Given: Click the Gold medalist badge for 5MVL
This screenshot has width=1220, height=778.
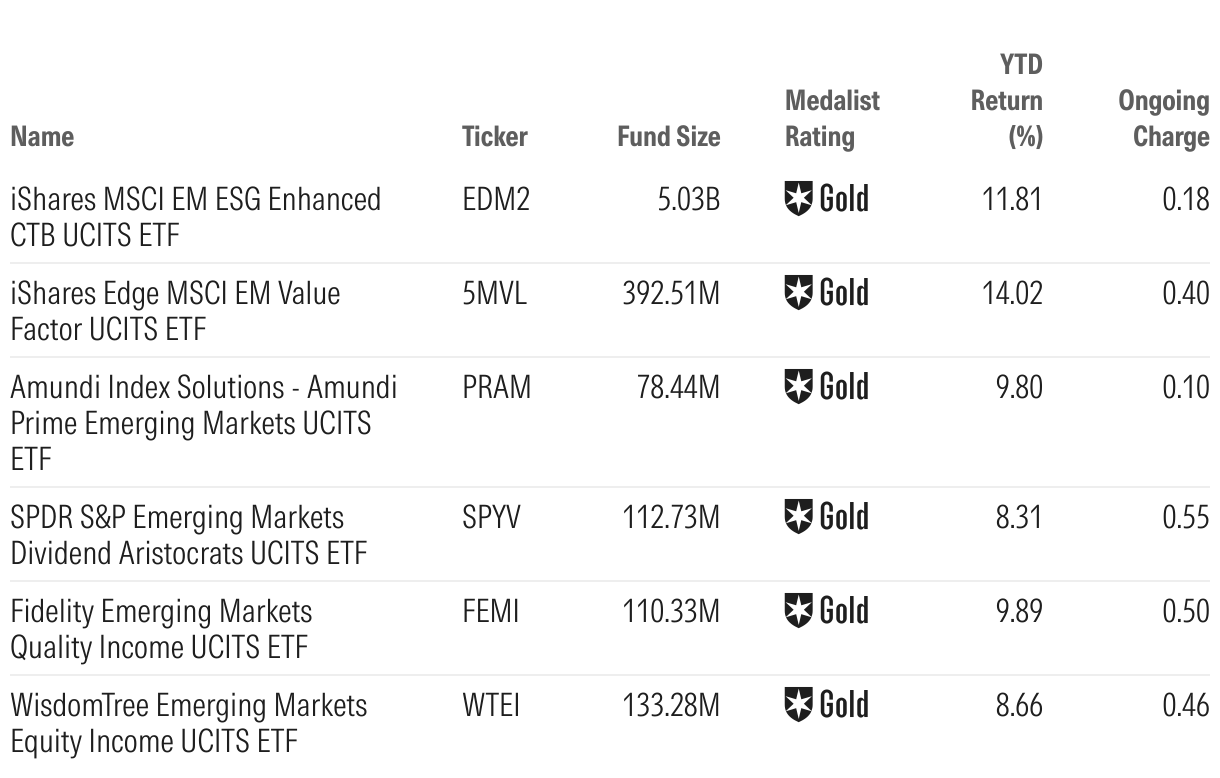Looking at the screenshot, I should (826, 293).
